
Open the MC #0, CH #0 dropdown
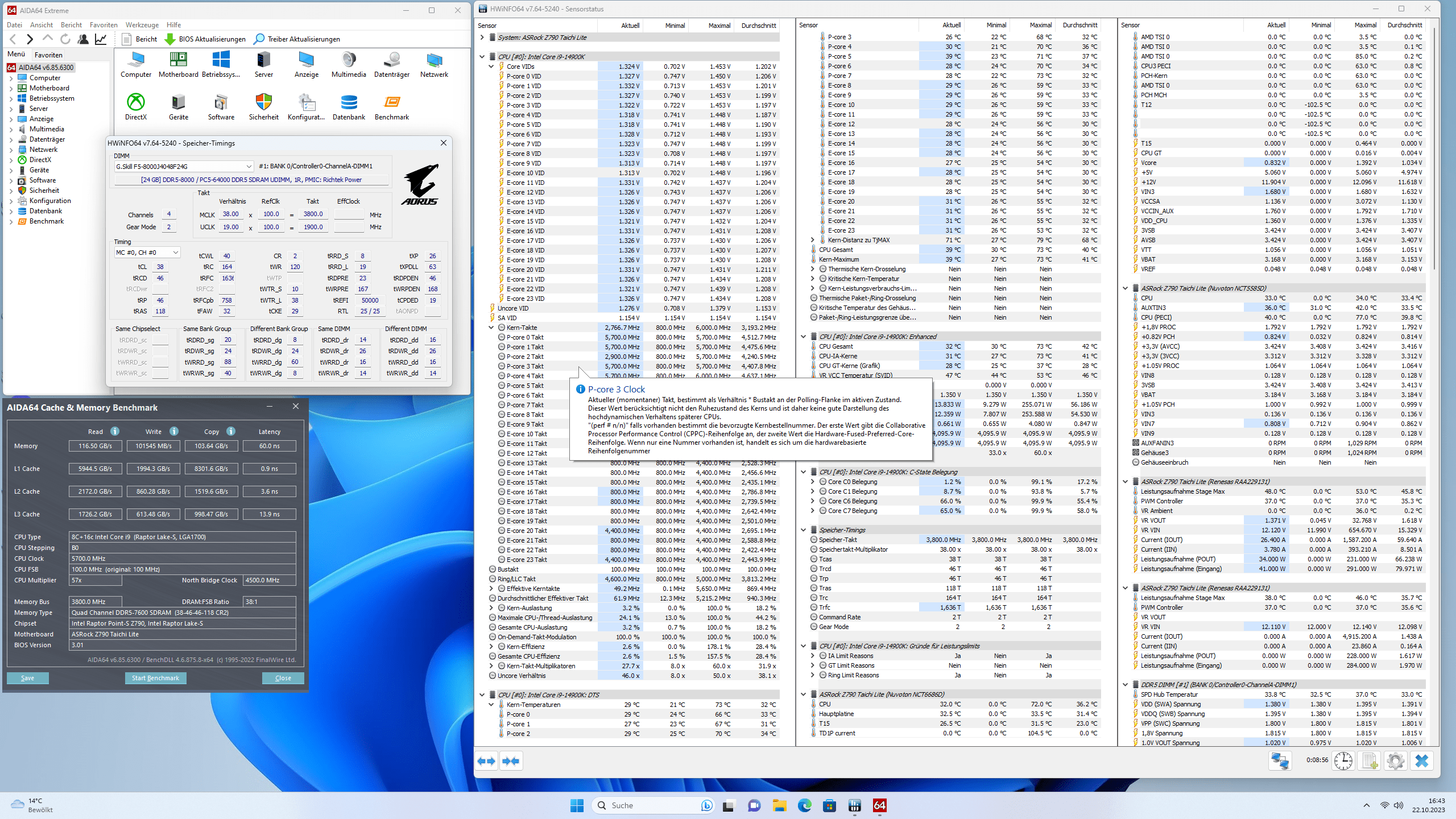[x=175, y=253]
